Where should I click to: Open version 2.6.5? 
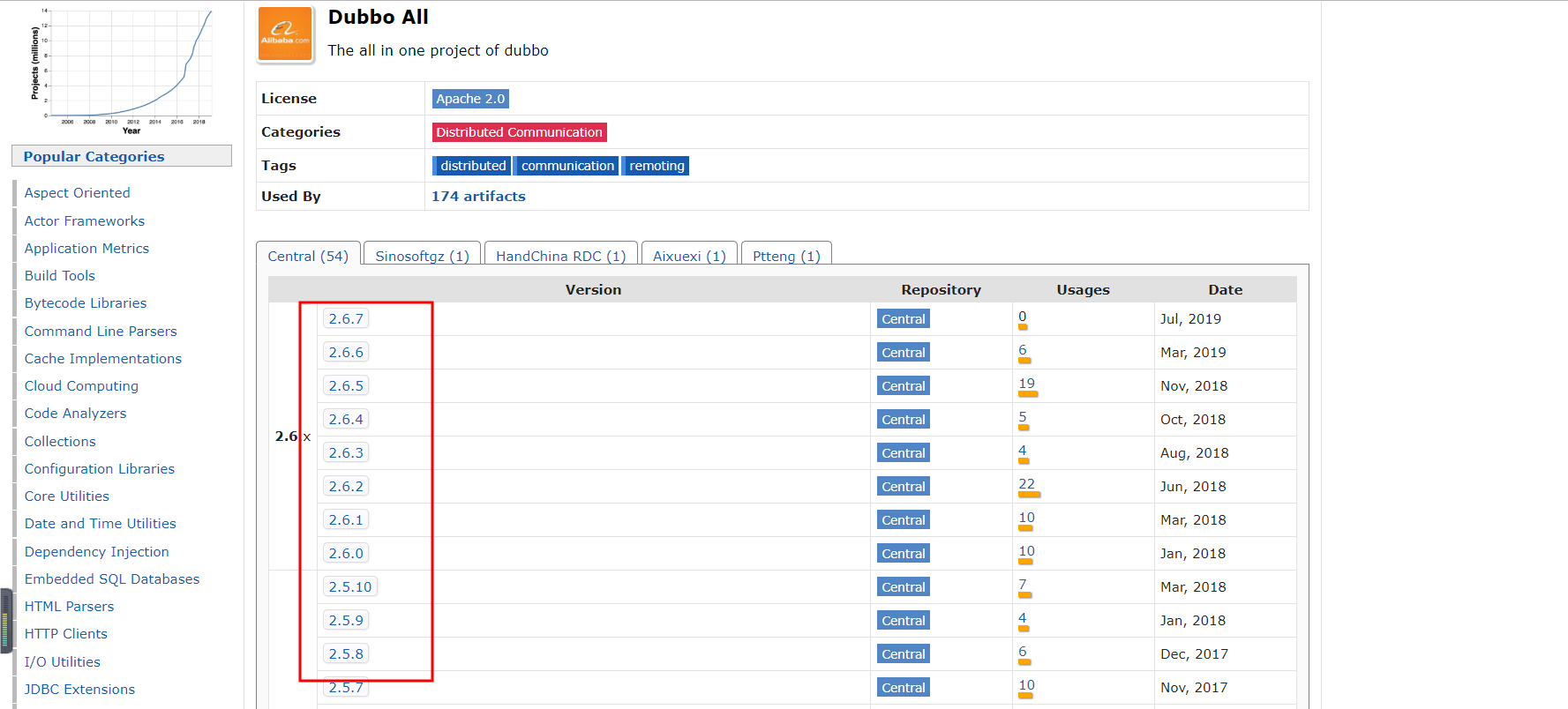click(x=346, y=386)
